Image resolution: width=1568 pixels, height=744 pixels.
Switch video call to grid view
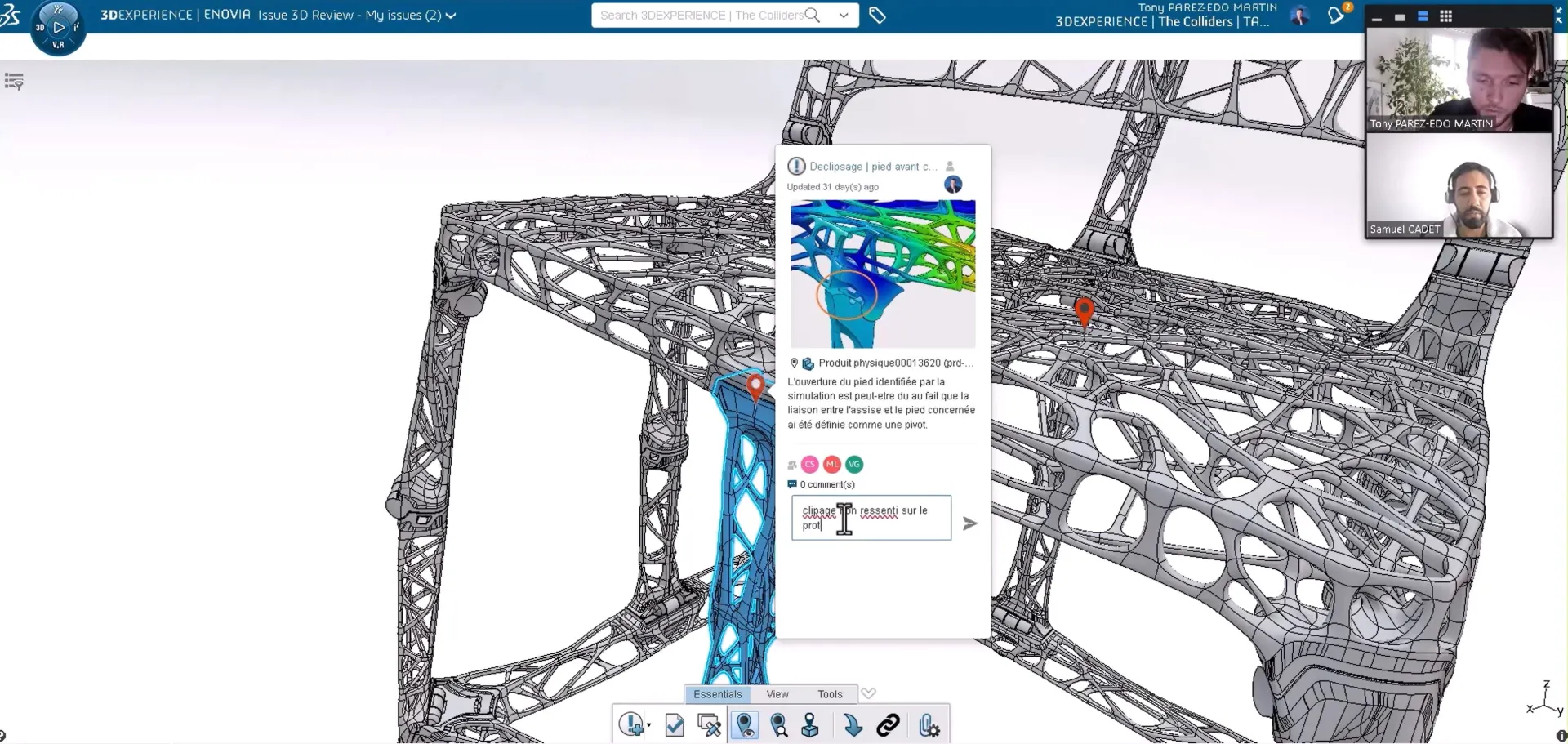pos(1445,16)
